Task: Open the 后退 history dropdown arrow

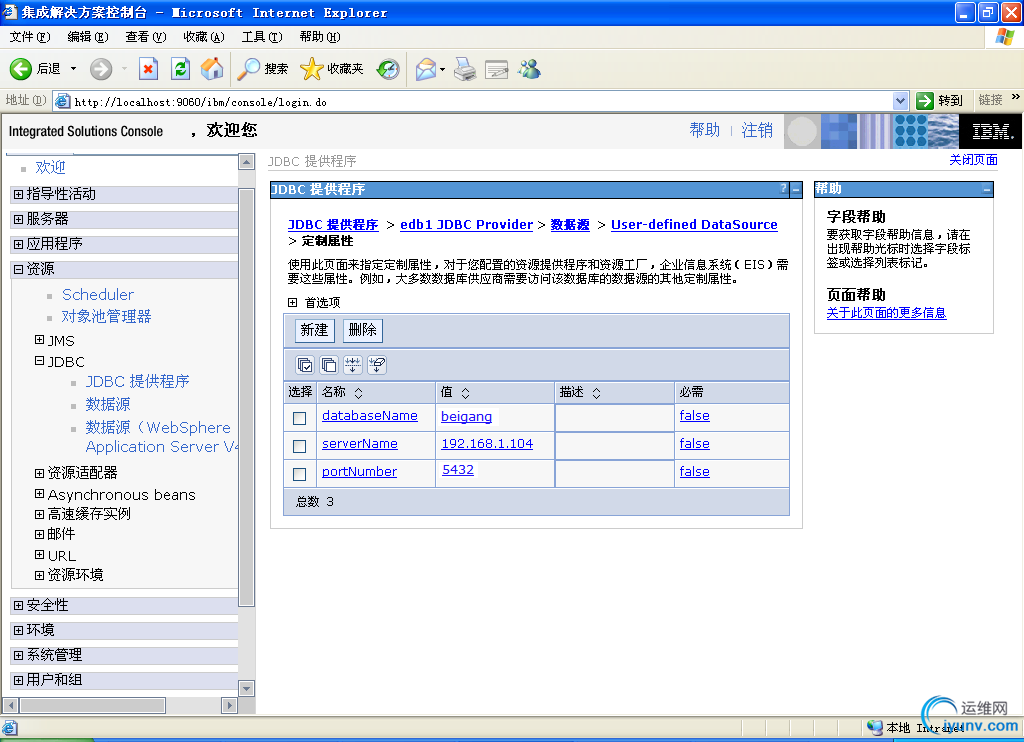Action: coord(73,69)
